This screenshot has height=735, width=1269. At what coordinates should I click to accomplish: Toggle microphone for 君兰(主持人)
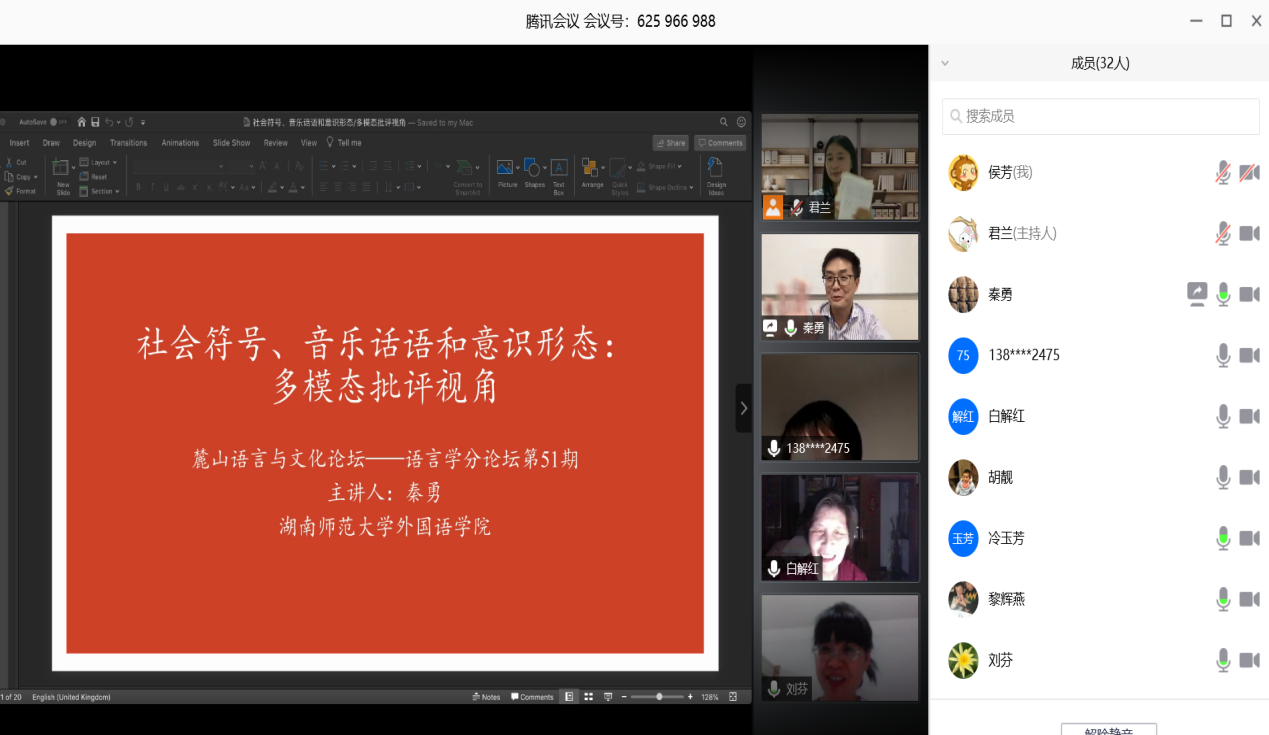(x=1222, y=234)
